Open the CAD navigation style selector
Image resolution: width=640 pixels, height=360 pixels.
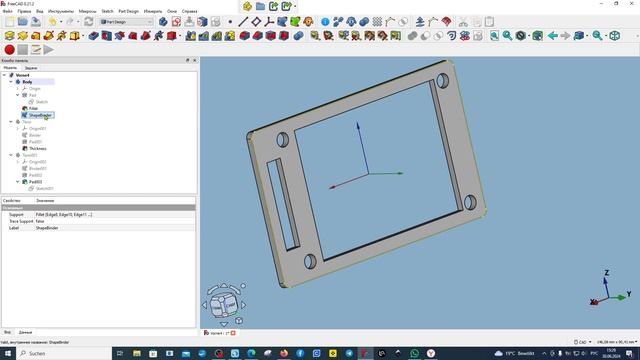(x=582, y=342)
